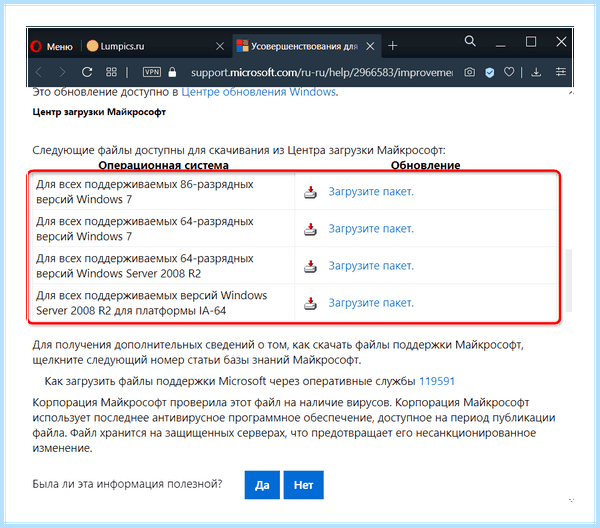Screen dimensions: 600x528
Task: Open the Speed Dial grid icon
Action: [111, 72]
